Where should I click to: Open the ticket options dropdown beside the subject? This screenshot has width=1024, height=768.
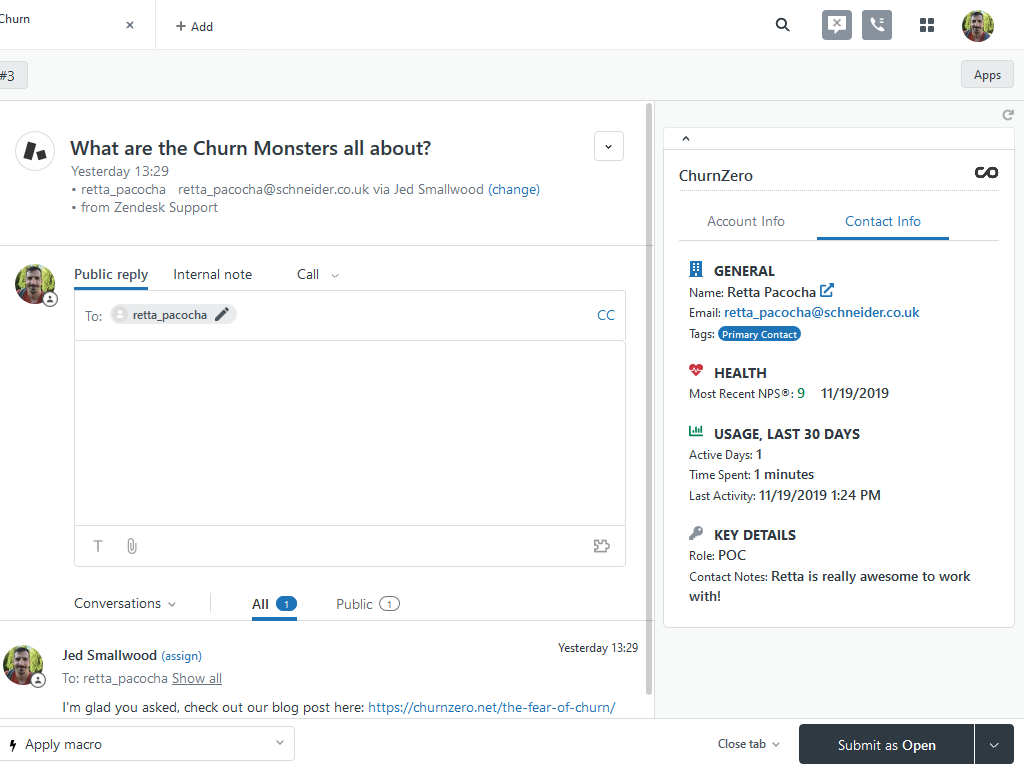tap(609, 146)
